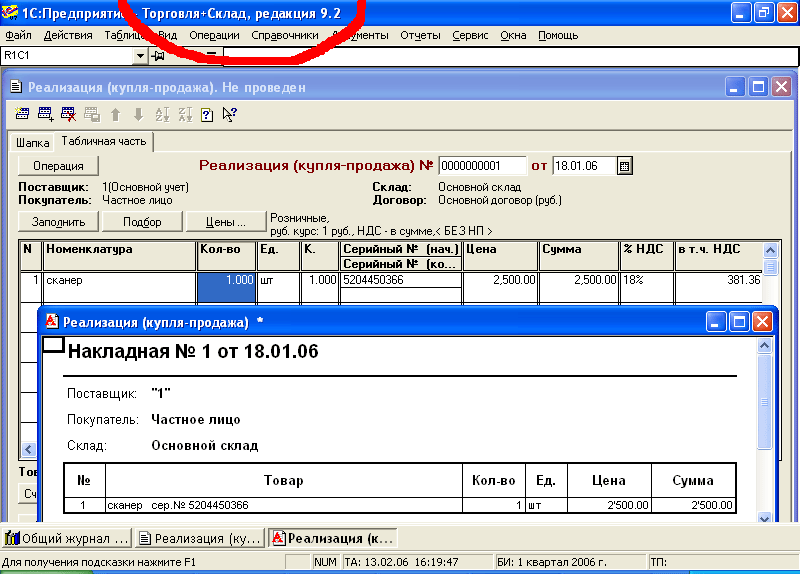Open the calendar date picker
This screenshot has height=574, width=800.
[x=625, y=166]
